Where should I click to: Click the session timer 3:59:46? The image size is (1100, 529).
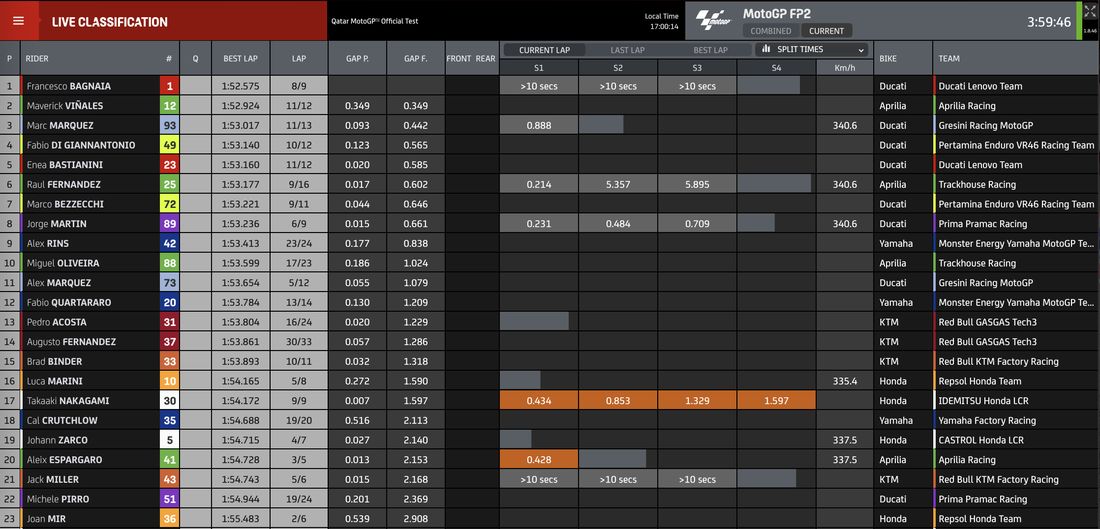click(x=1049, y=22)
